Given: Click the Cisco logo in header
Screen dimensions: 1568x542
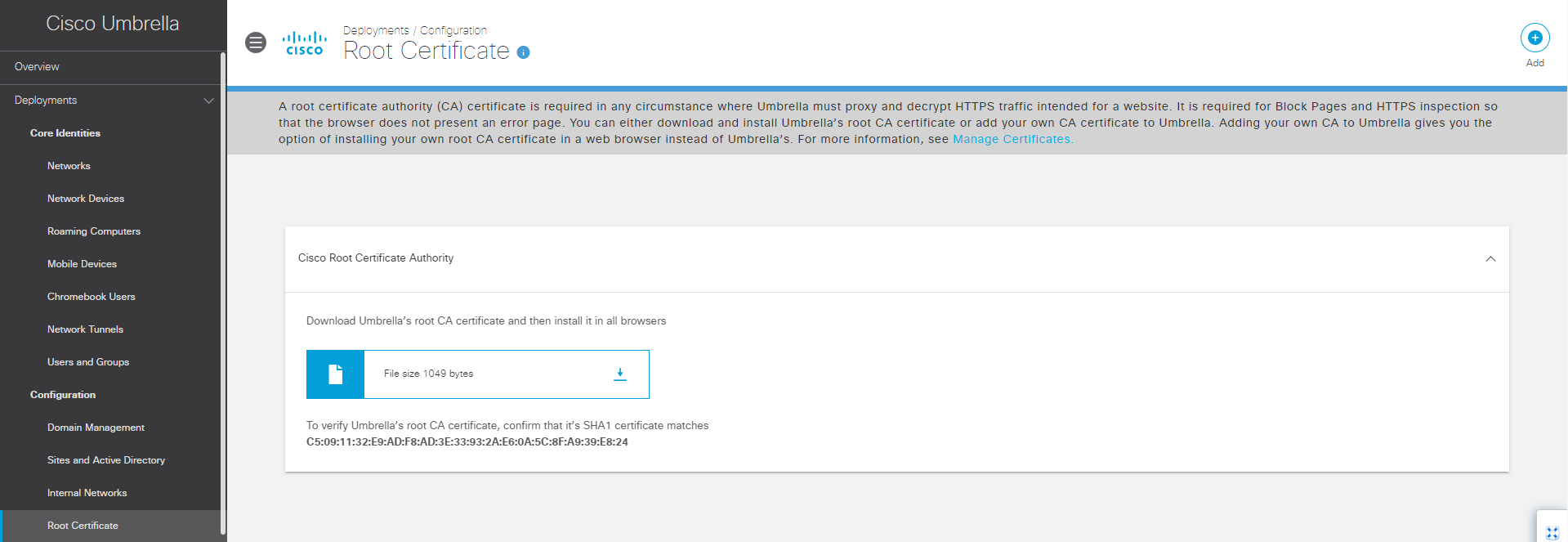Looking at the screenshot, I should (305, 43).
